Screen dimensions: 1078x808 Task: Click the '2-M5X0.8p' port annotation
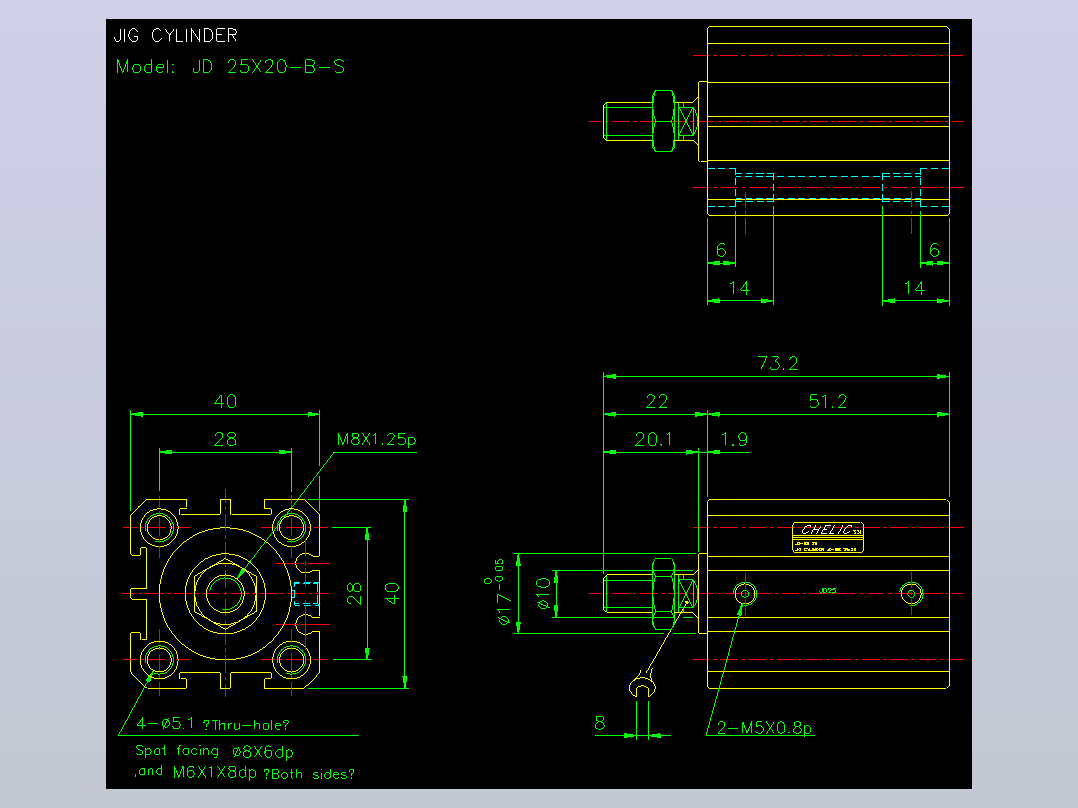pyautogui.click(x=764, y=728)
